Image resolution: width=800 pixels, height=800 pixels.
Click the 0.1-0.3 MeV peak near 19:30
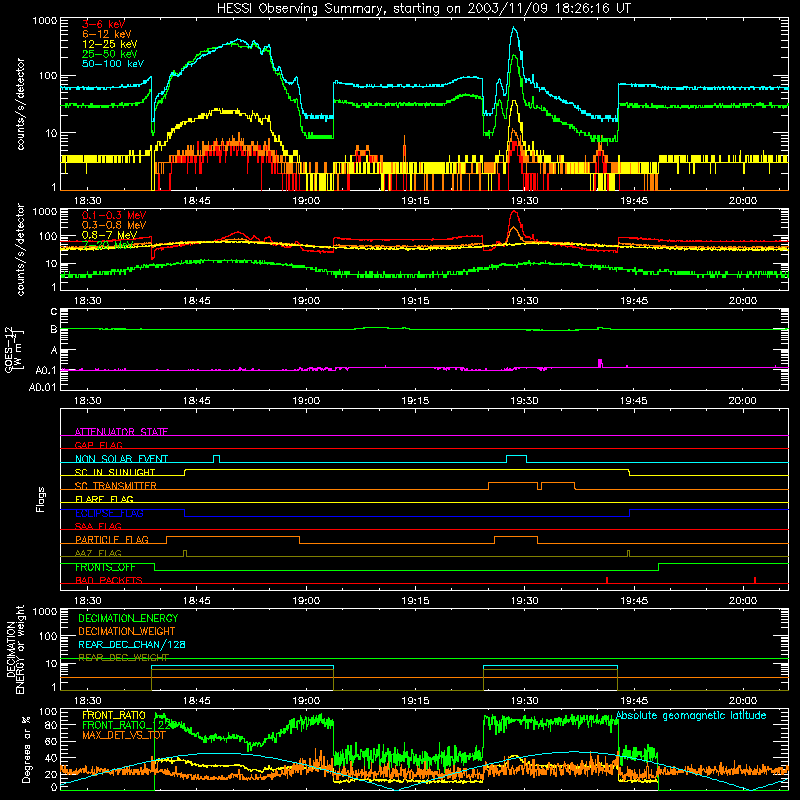[514, 213]
